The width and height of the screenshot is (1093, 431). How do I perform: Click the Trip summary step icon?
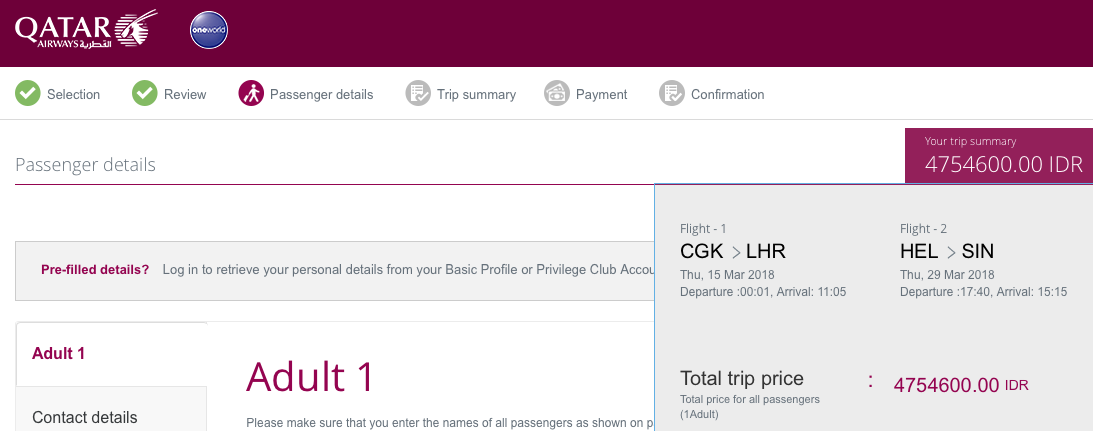click(x=418, y=94)
